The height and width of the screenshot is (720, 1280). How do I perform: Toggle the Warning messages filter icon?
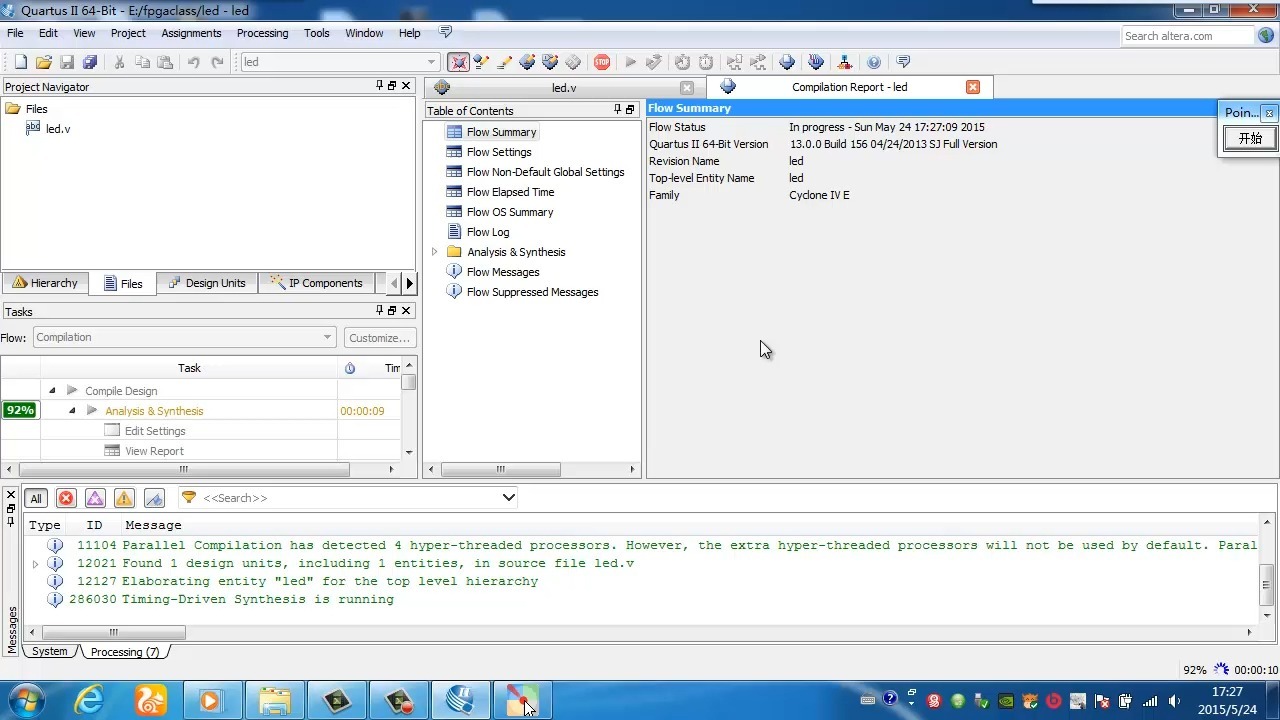tap(124, 498)
